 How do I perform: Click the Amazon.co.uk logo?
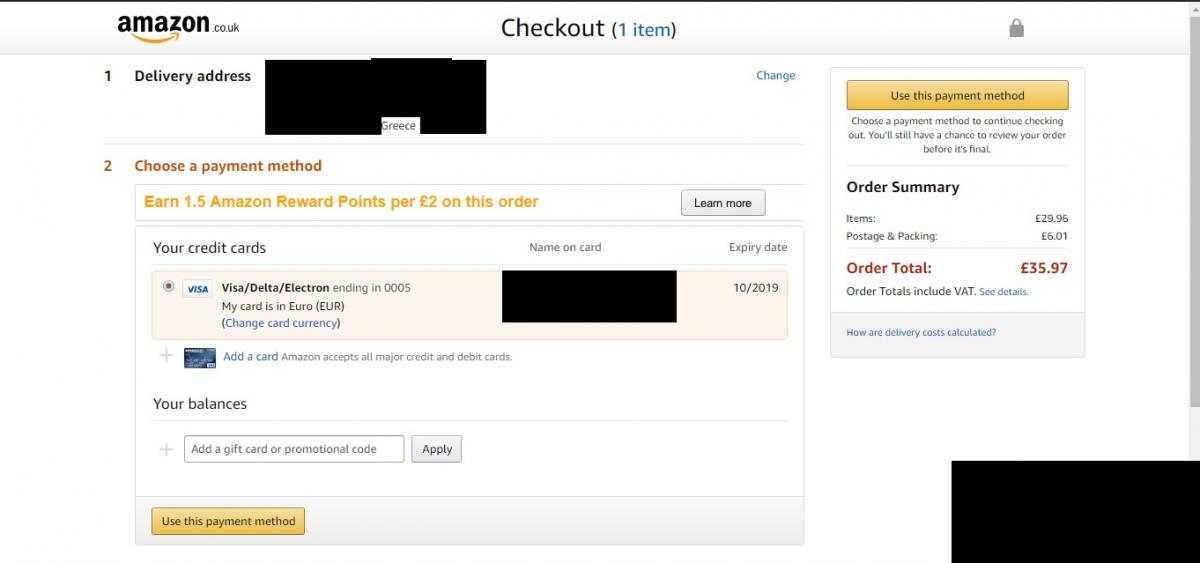(x=178, y=29)
